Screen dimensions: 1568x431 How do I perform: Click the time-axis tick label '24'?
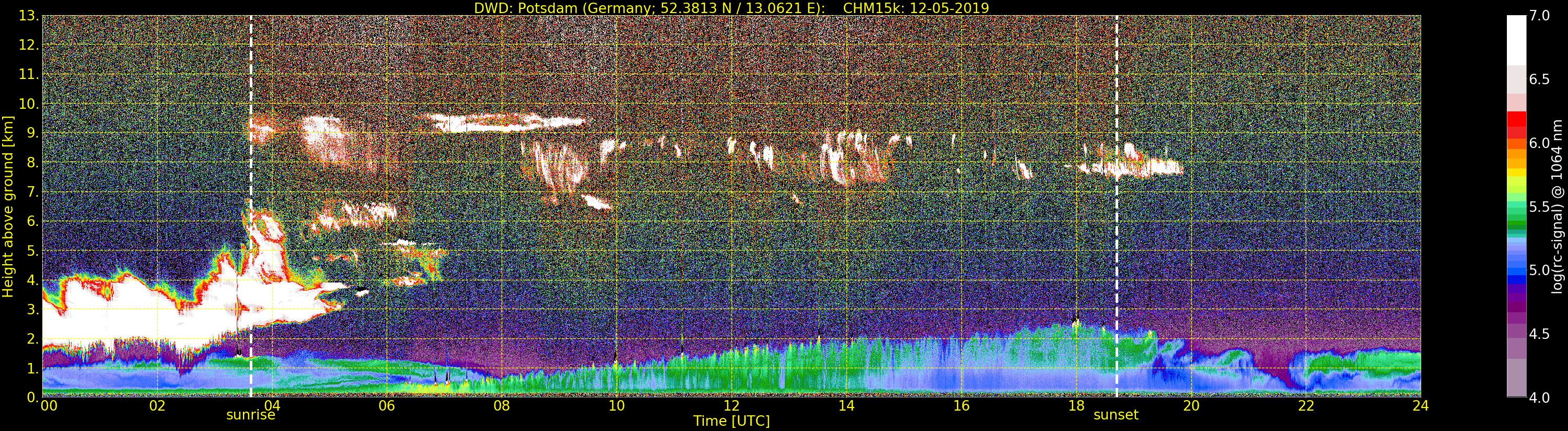pos(1420,405)
